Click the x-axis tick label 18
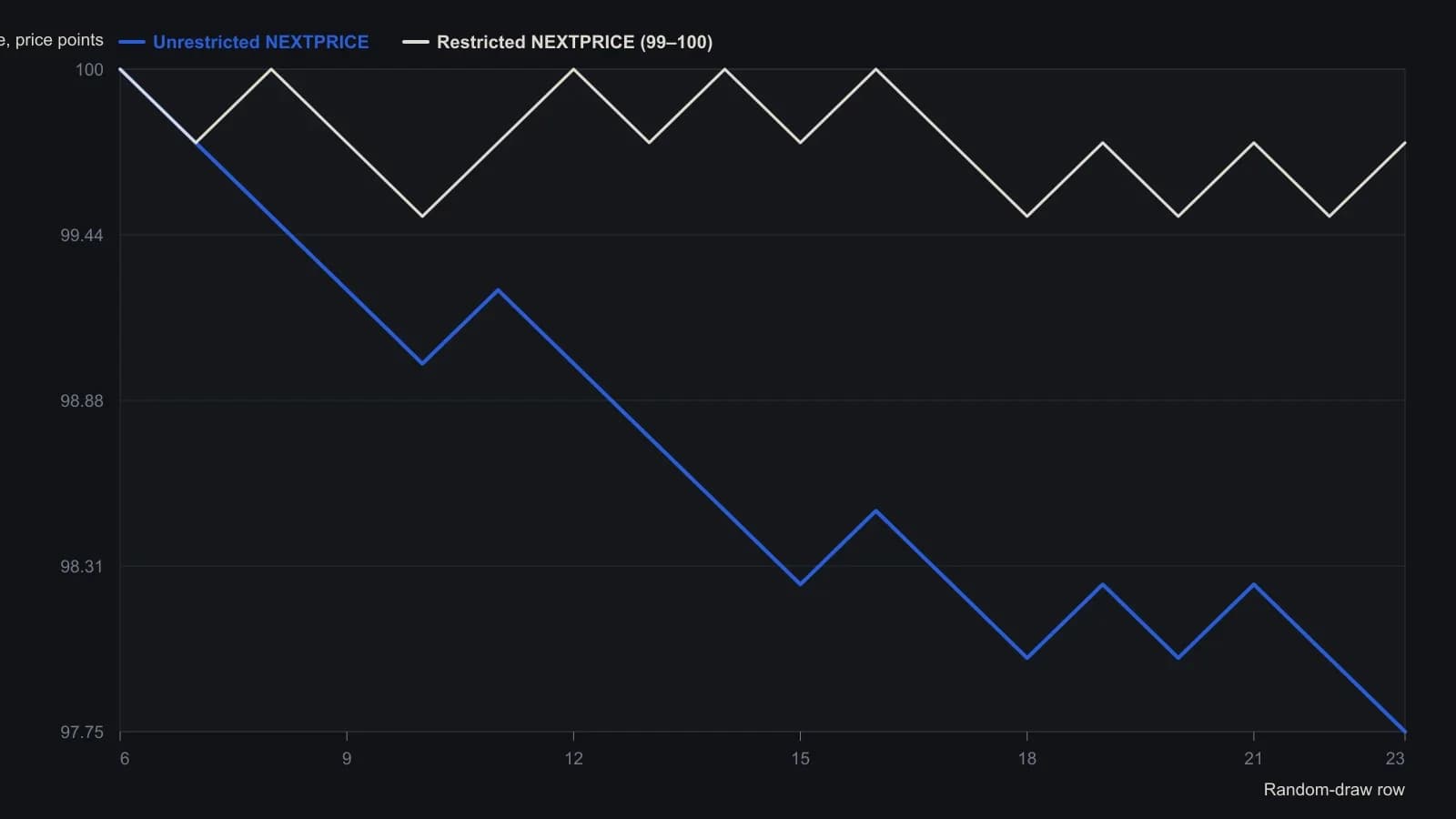This screenshot has height=819, width=1456. pyautogui.click(x=1026, y=759)
